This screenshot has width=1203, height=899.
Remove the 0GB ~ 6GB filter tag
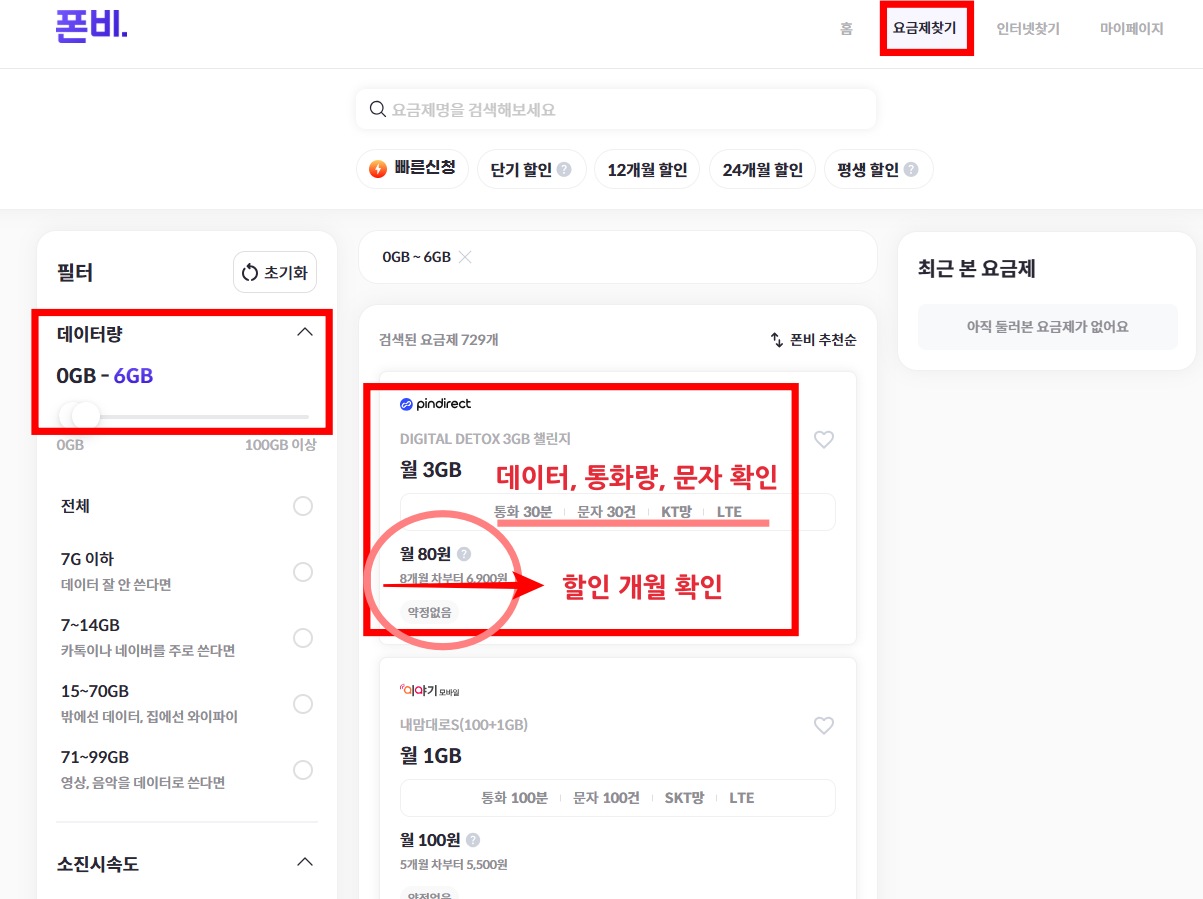[x=464, y=256]
